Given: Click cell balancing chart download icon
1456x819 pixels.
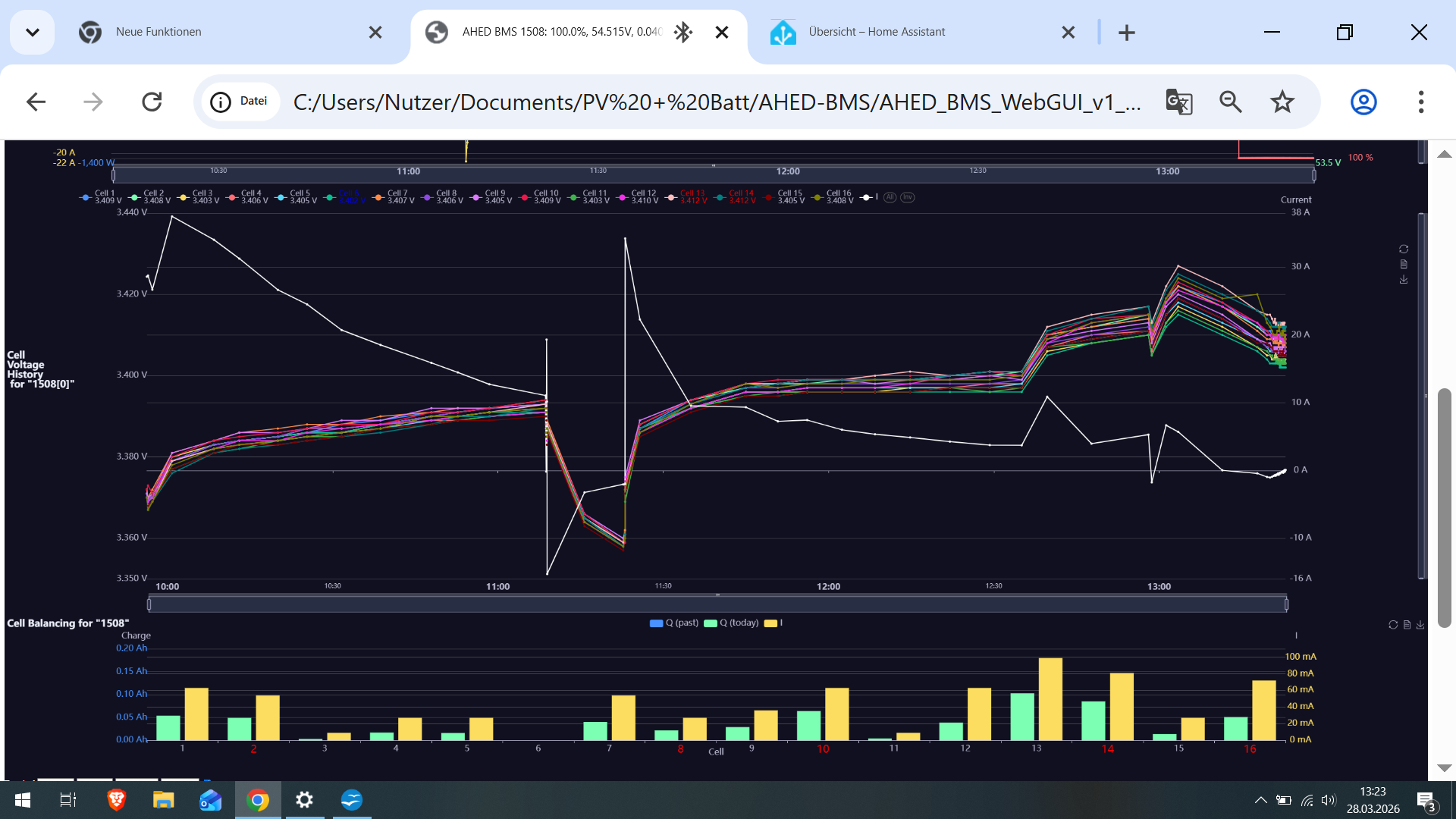Looking at the screenshot, I should point(1420,625).
